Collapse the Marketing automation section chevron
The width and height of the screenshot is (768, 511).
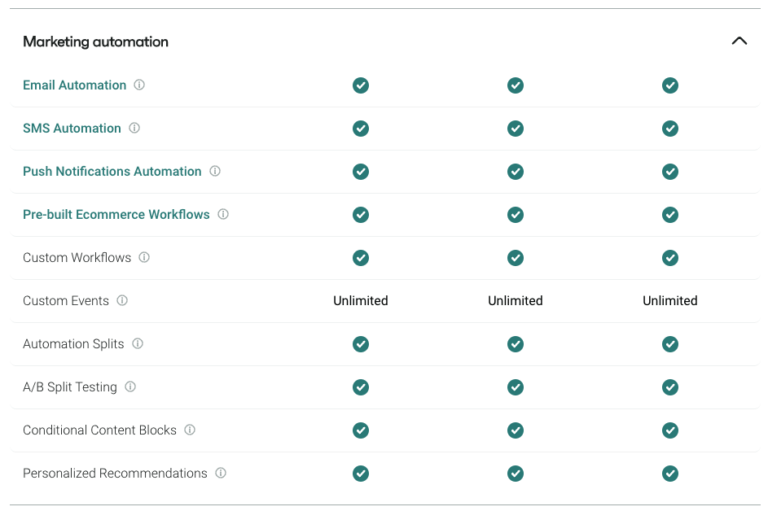coord(739,41)
